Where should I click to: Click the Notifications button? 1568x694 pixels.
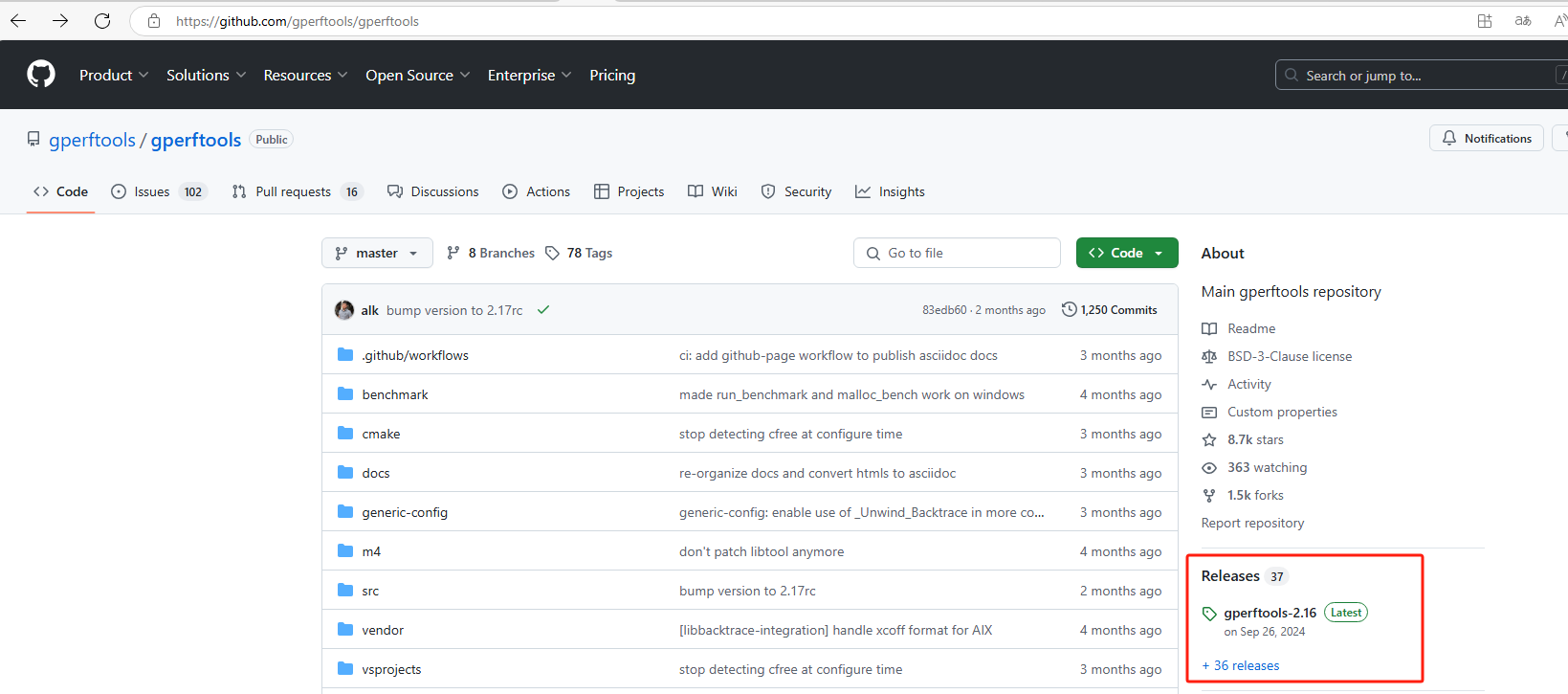(x=1487, y=138)
